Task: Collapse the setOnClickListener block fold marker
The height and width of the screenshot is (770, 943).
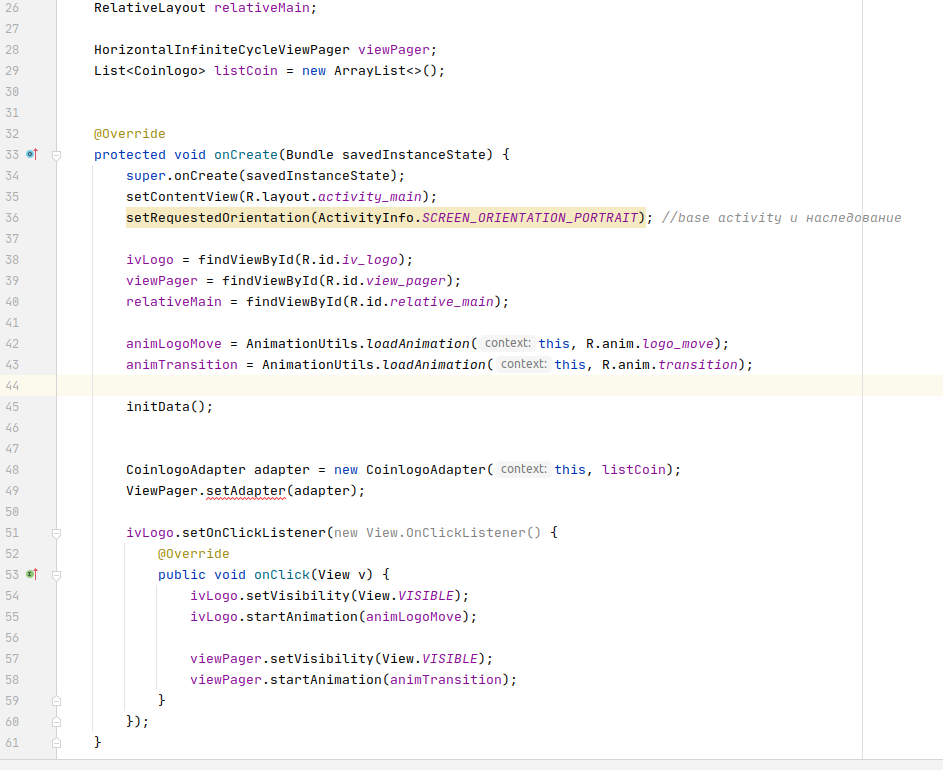Action: tap(57, 533)
